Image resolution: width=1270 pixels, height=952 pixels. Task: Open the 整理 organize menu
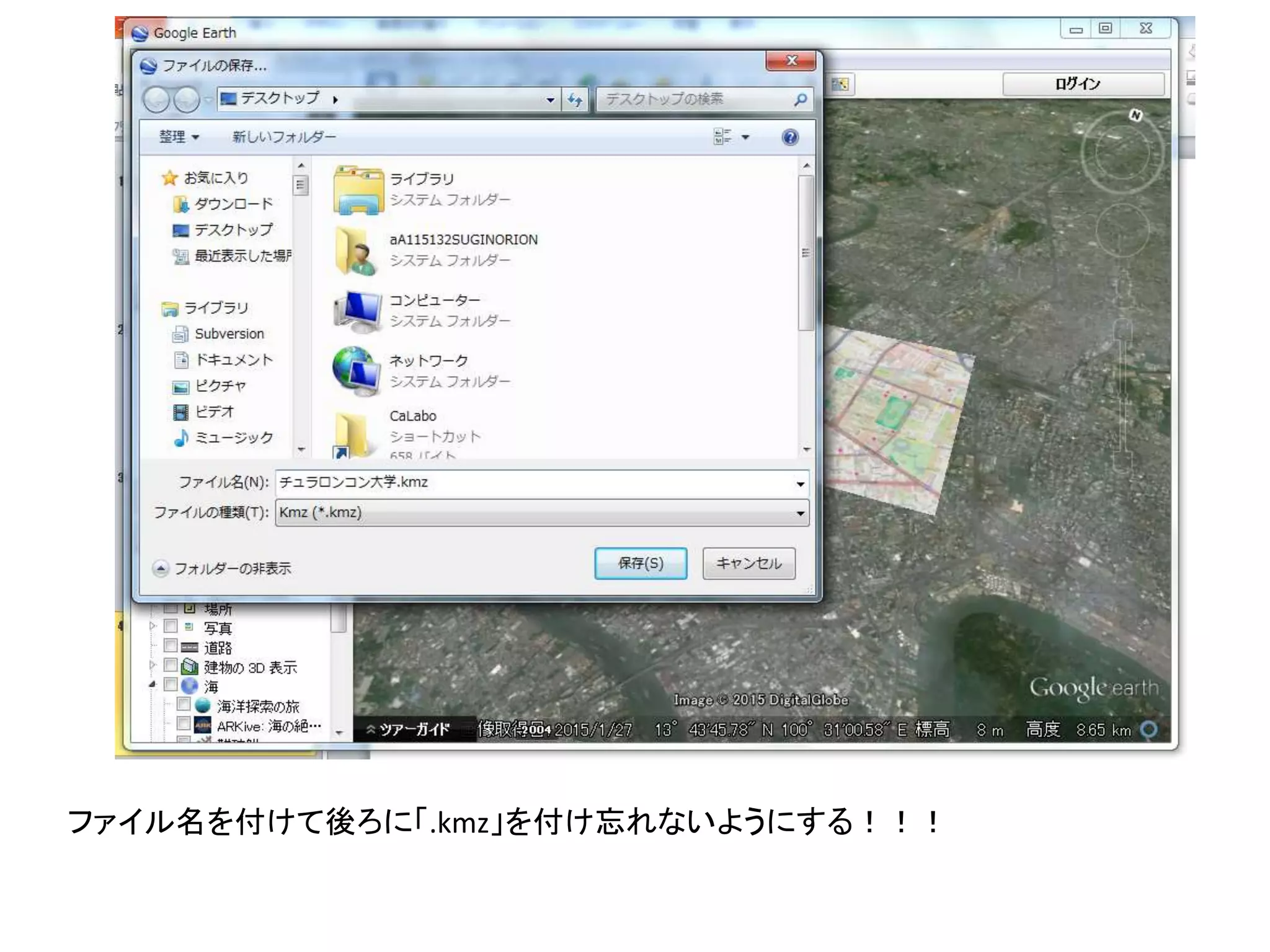pos(179,137)
